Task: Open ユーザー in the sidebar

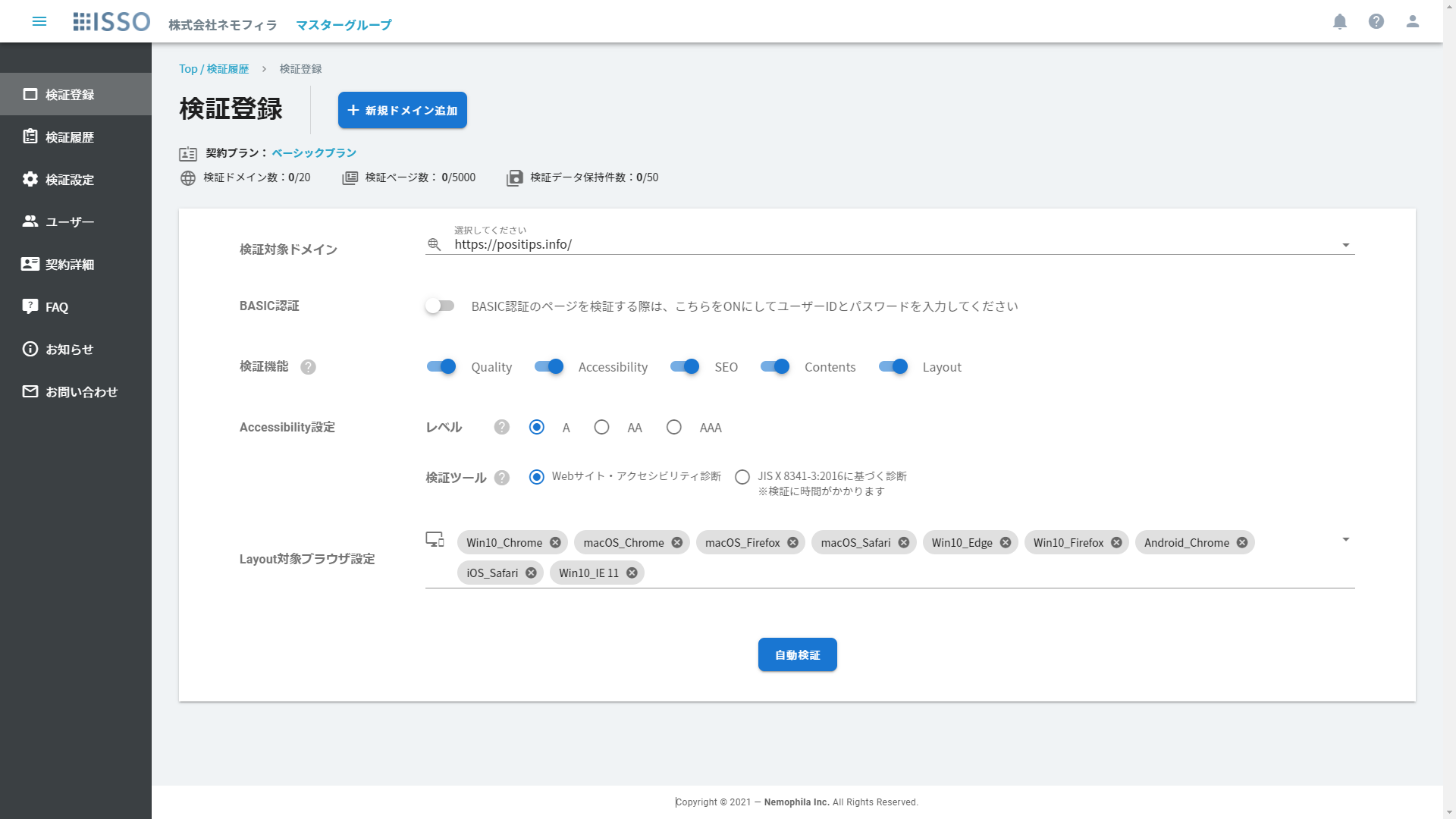Action: 76,222
